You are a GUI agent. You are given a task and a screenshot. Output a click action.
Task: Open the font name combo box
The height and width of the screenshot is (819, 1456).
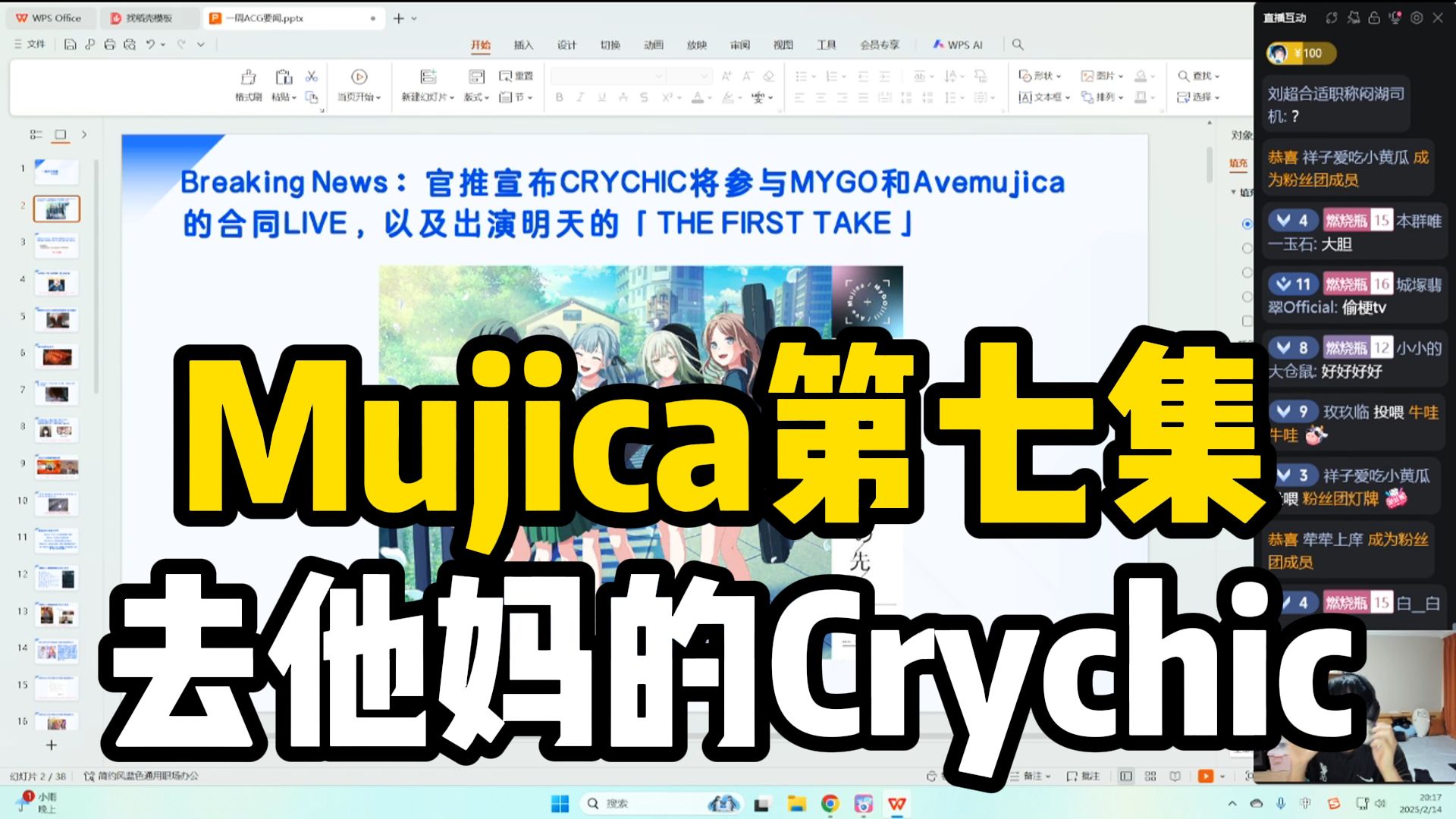[x=608, y=76]
